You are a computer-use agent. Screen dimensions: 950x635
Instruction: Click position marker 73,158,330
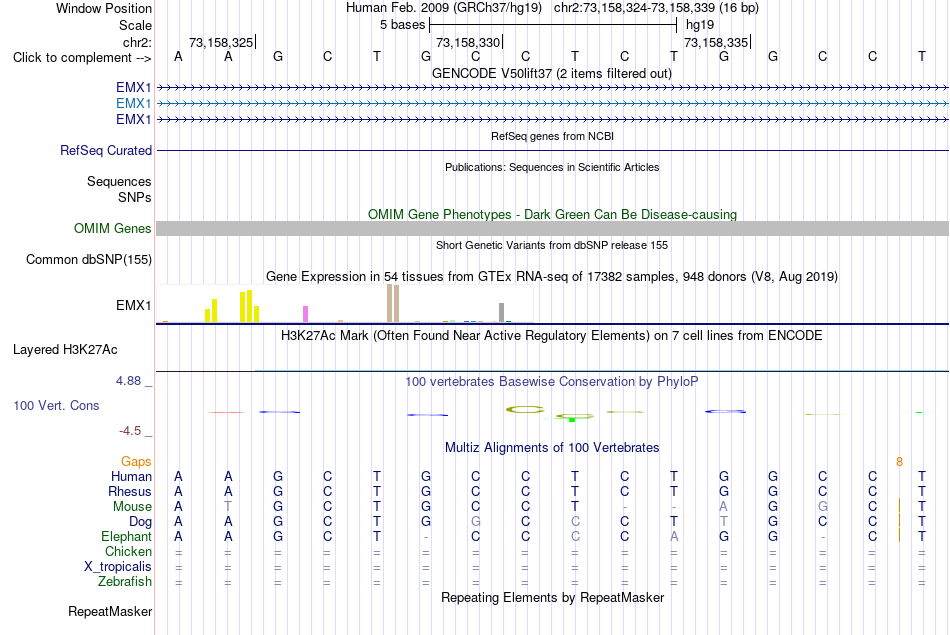pyautogui.click(x=468, y=42)
